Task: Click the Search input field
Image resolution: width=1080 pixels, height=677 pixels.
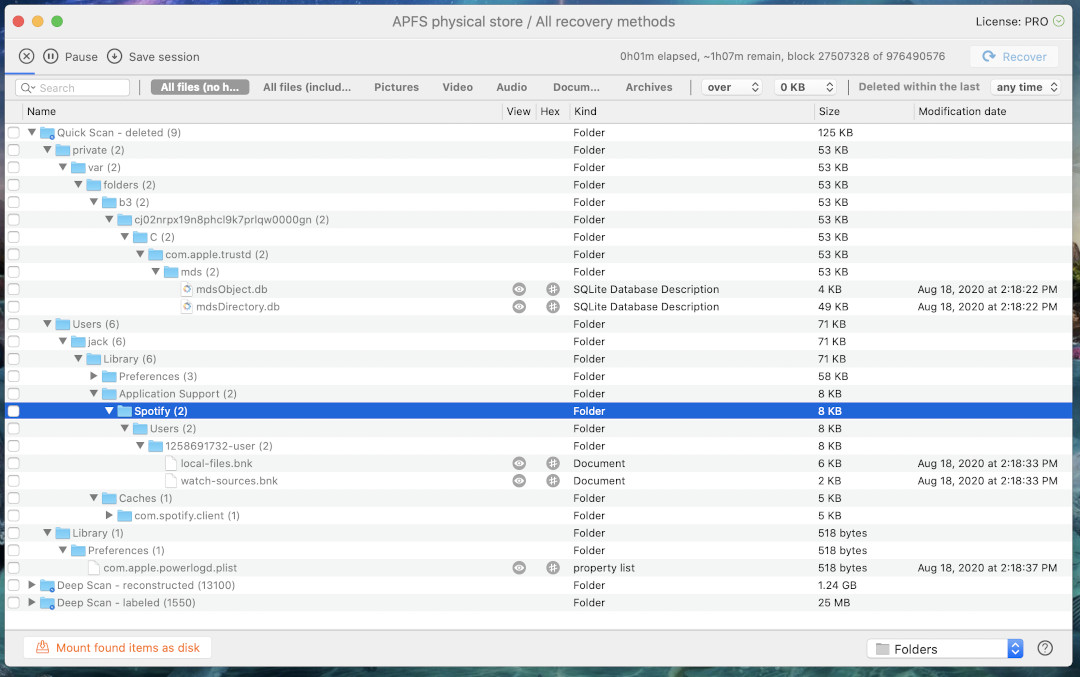Action: point(72,87)
